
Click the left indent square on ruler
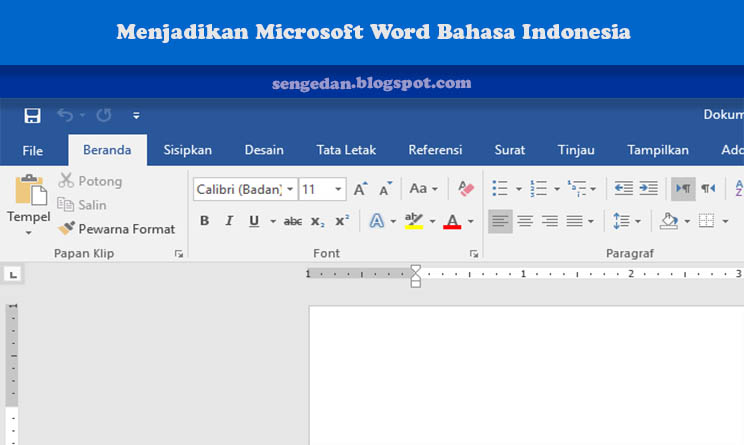416,283
